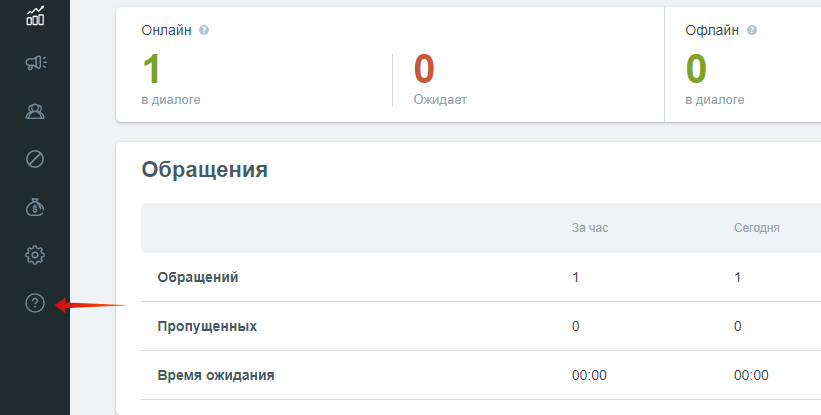Click the Онлайн panel title

tap(167, 30)
